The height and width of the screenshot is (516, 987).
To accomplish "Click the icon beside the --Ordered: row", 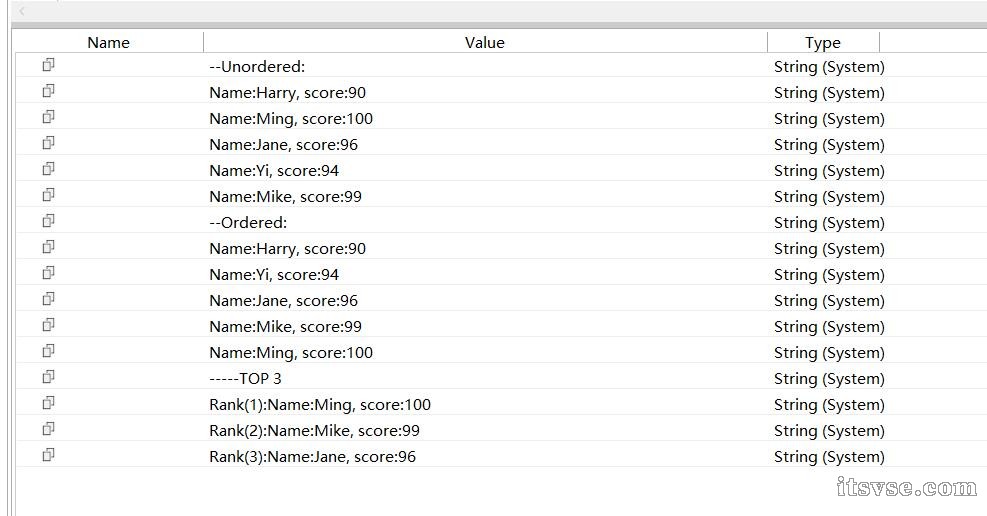I will click(x=48, y=221).
